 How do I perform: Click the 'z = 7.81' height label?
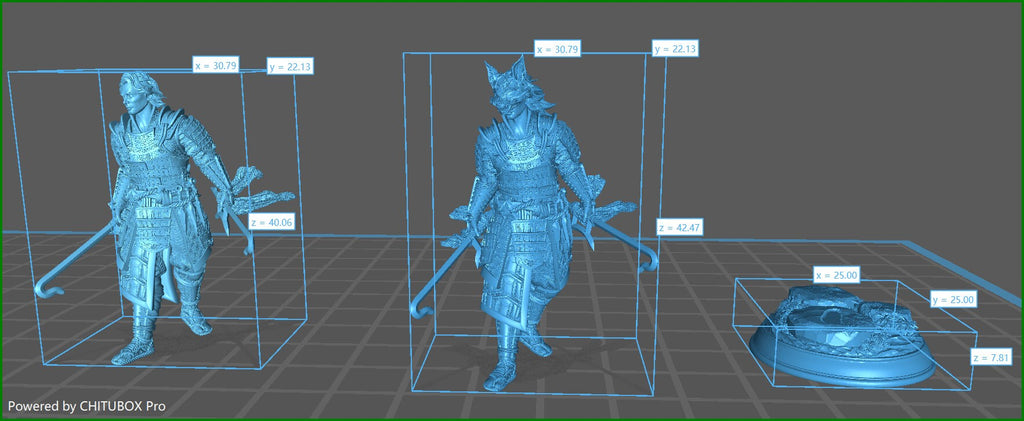[x=990, y=357]
